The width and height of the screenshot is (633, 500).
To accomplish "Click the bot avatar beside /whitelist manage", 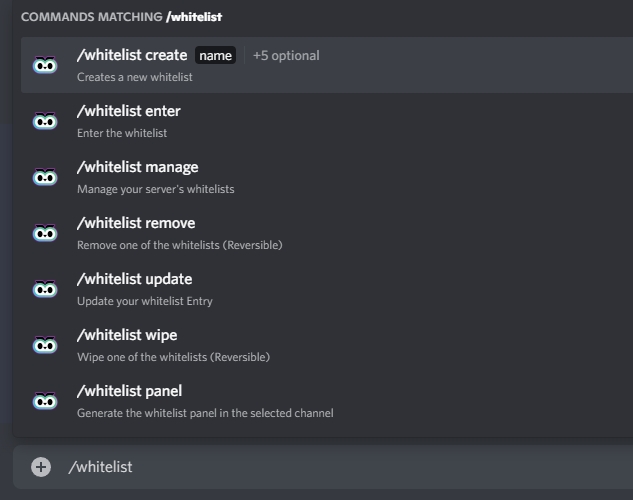I will tap(45, 178).
